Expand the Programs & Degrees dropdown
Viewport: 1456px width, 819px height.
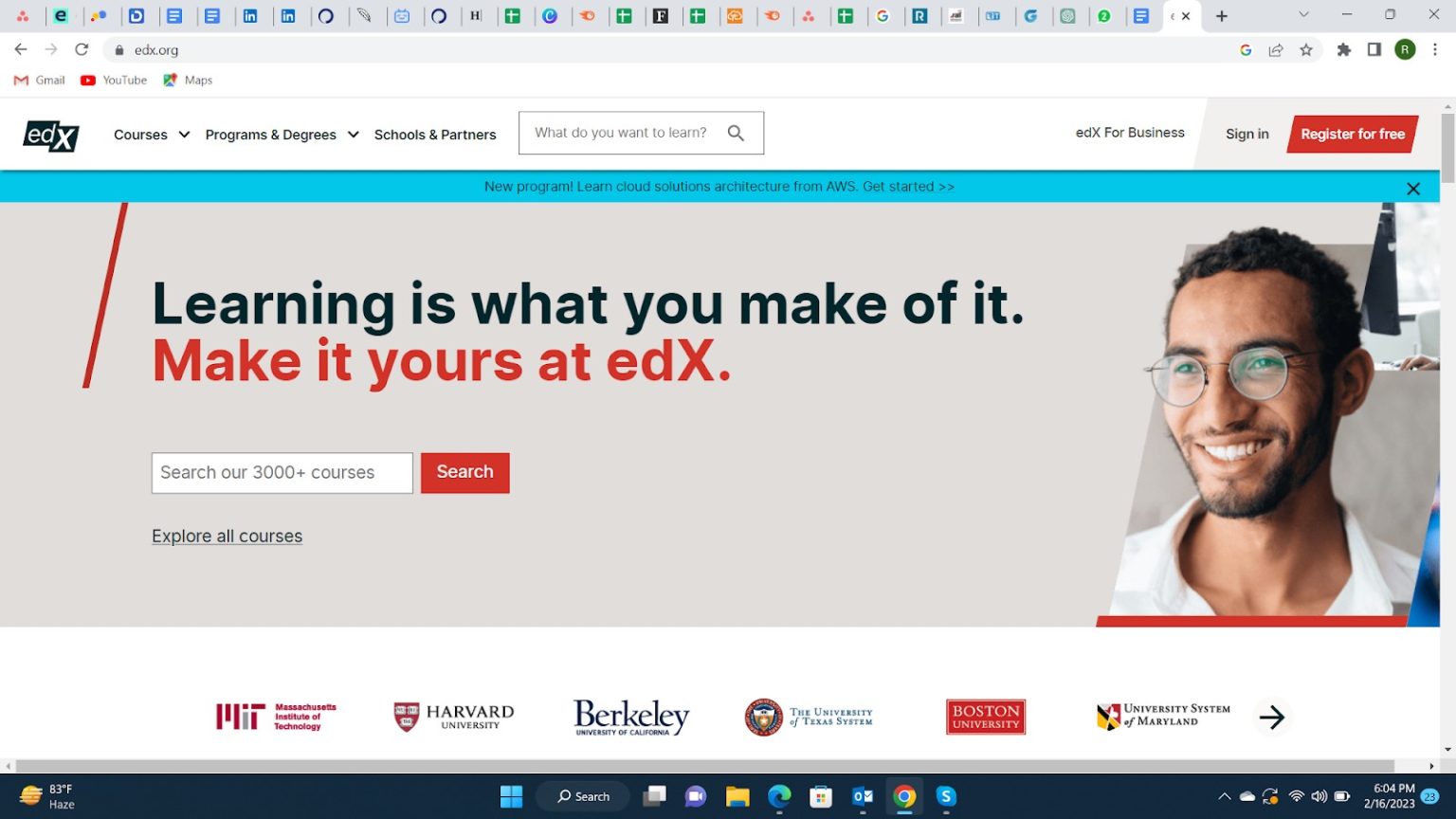282,135
